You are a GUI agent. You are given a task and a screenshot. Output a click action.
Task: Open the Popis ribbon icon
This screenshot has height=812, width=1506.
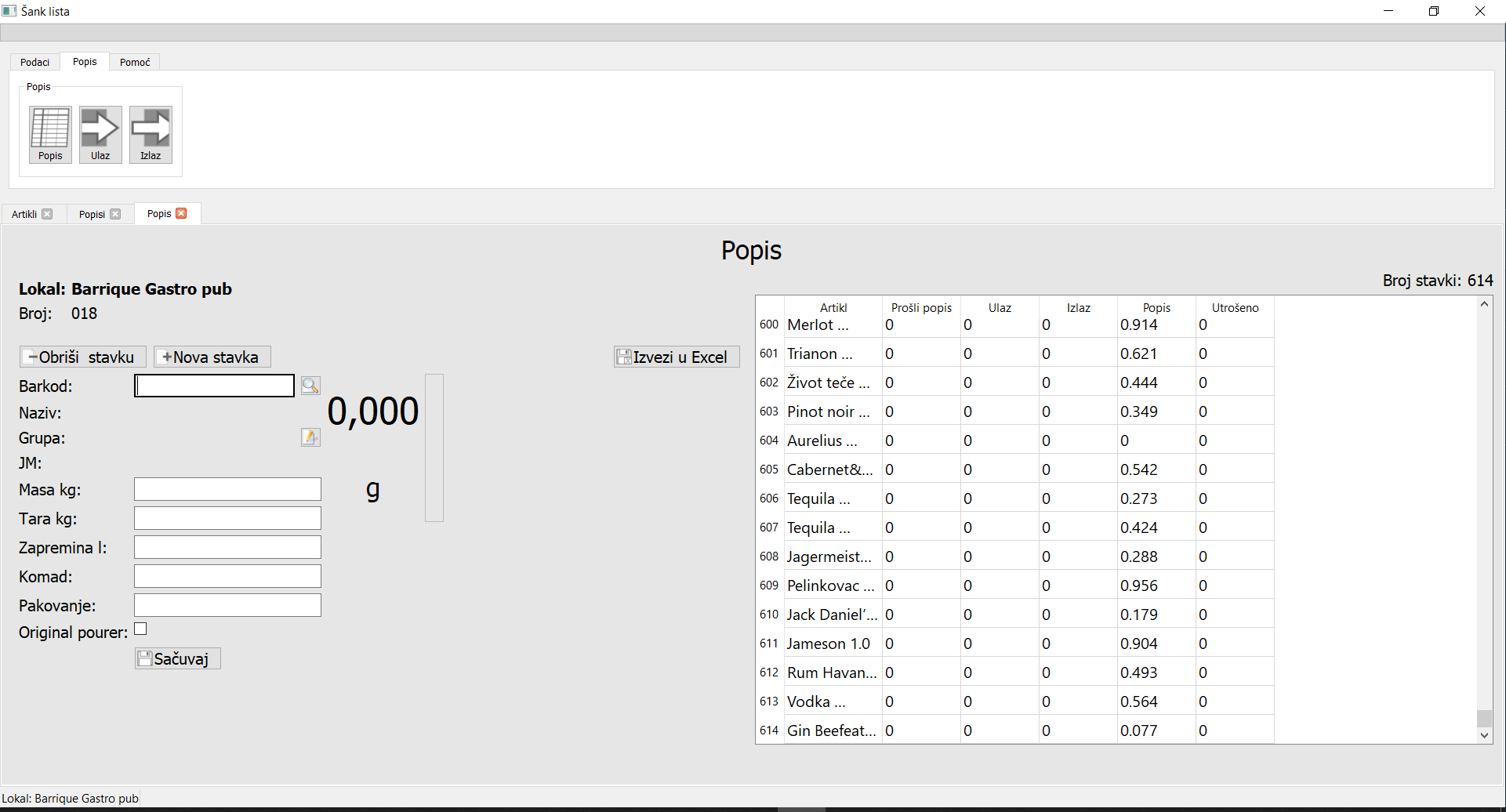pyautogui.click(x=50, y=134)
